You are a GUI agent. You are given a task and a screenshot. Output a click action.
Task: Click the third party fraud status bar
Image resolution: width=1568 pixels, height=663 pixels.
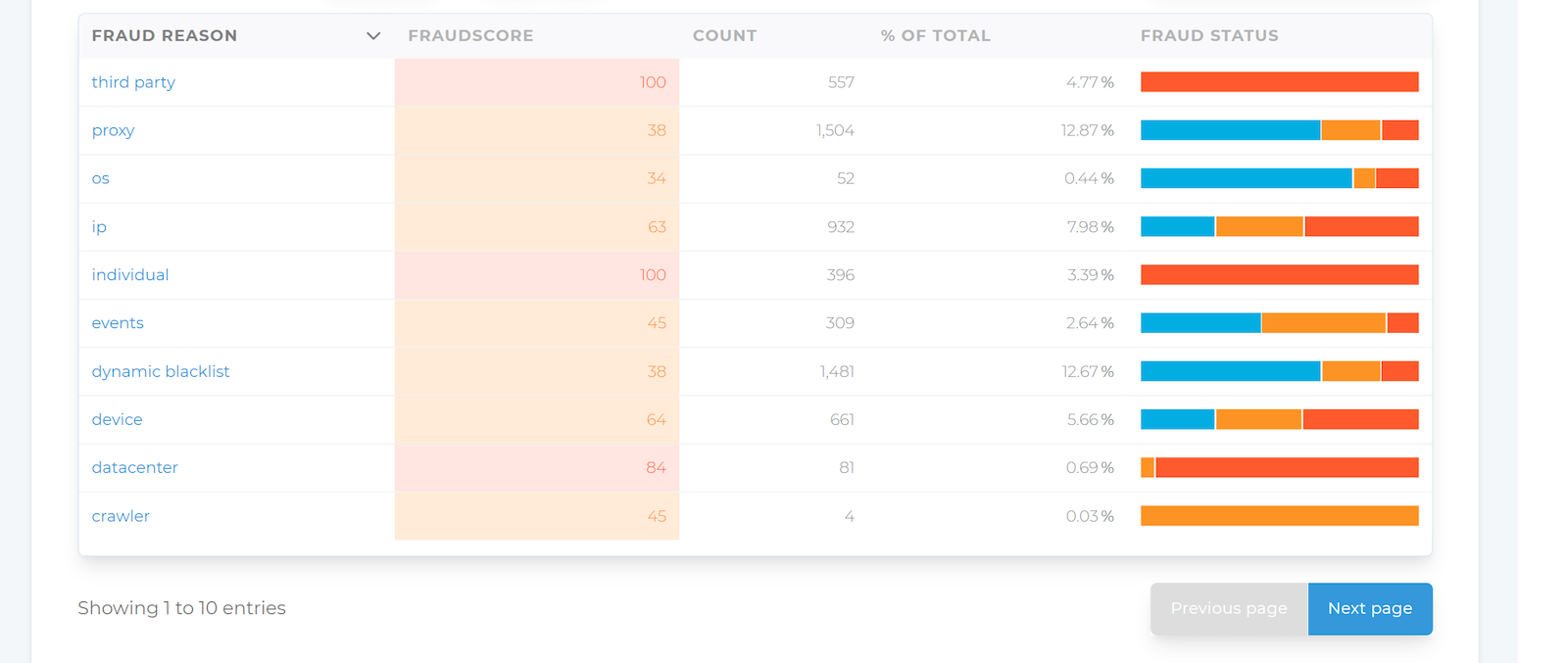coord(1280,82)
